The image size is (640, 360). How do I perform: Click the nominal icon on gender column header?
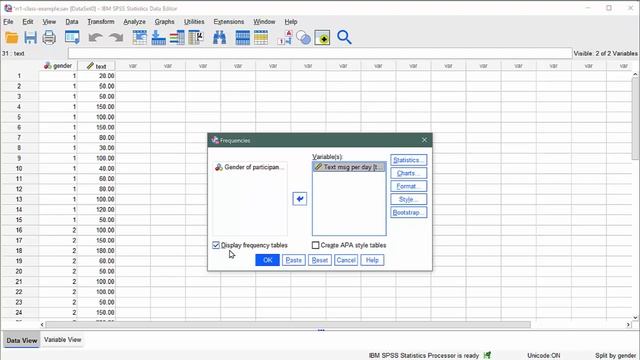48,66
